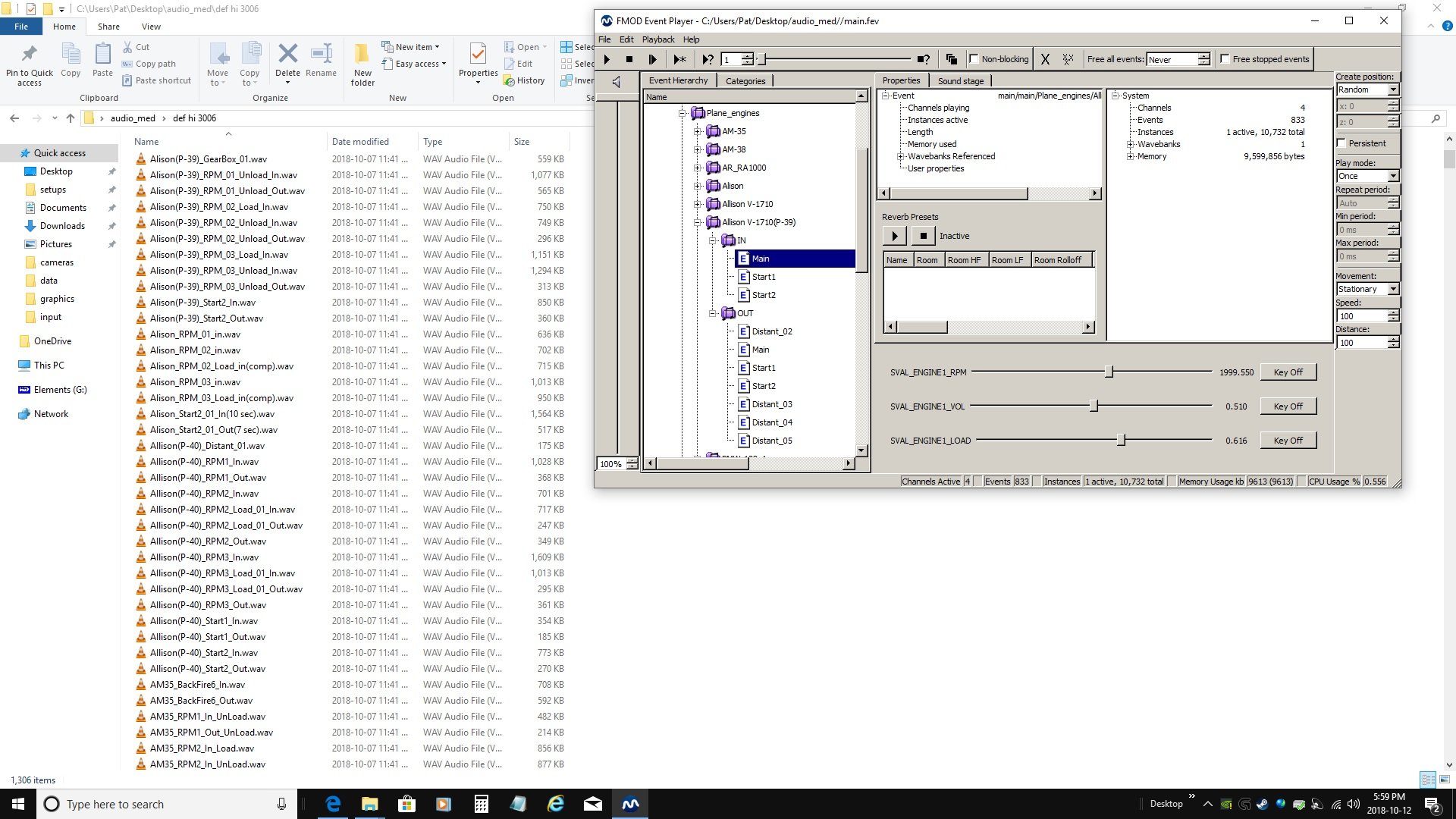Go up one folder level in Explorer

71,118
